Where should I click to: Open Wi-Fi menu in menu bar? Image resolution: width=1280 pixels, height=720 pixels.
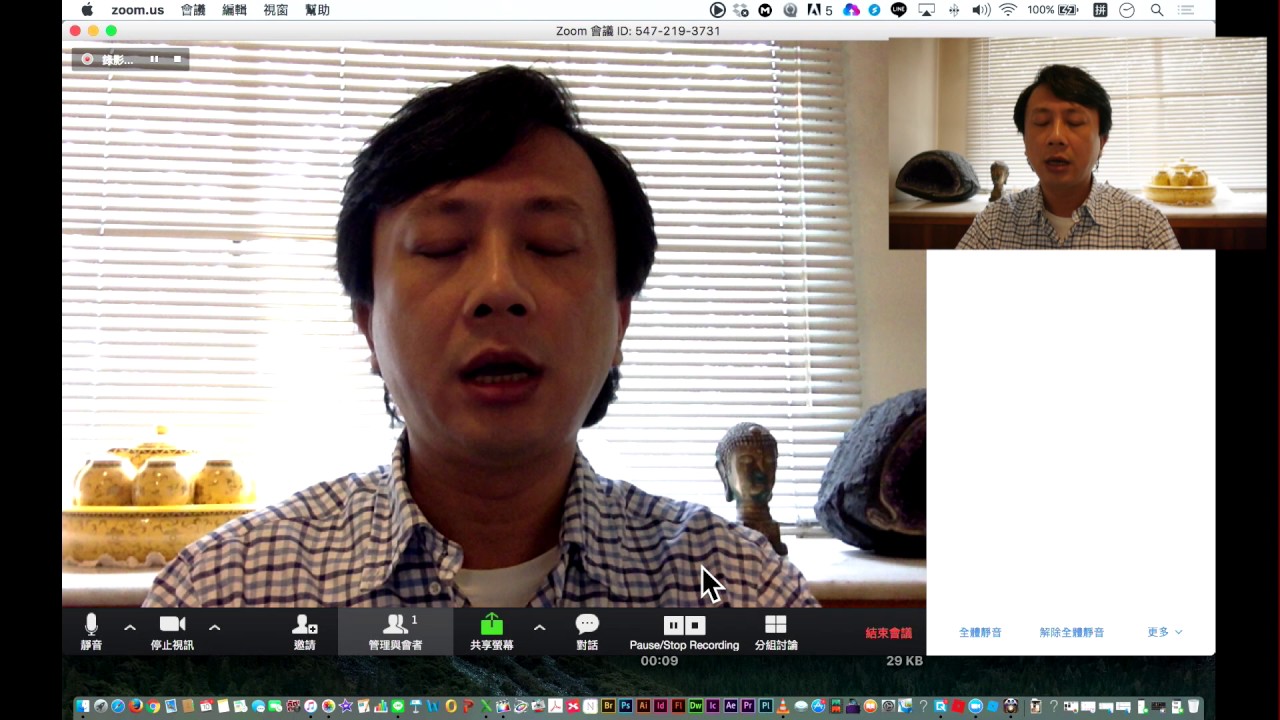click(1008, 10)
